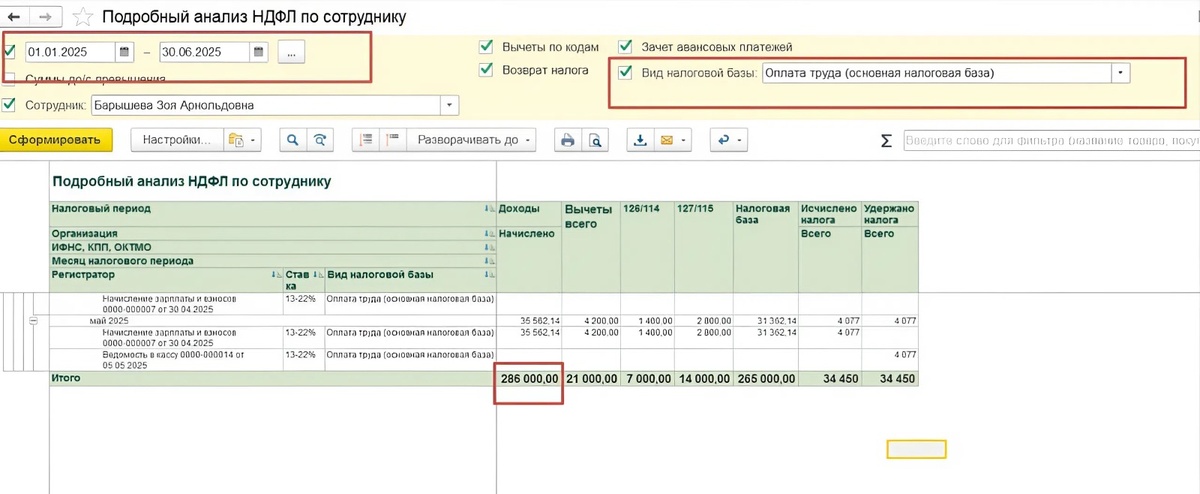1200x494 pixels.
Task: Select total Удержано налога cell 34 450
Action: point(889,379)
